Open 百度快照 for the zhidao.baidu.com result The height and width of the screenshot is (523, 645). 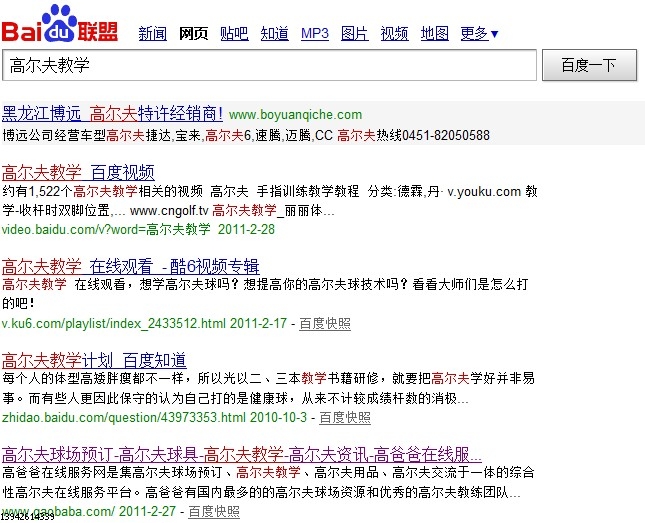(345, 418)
